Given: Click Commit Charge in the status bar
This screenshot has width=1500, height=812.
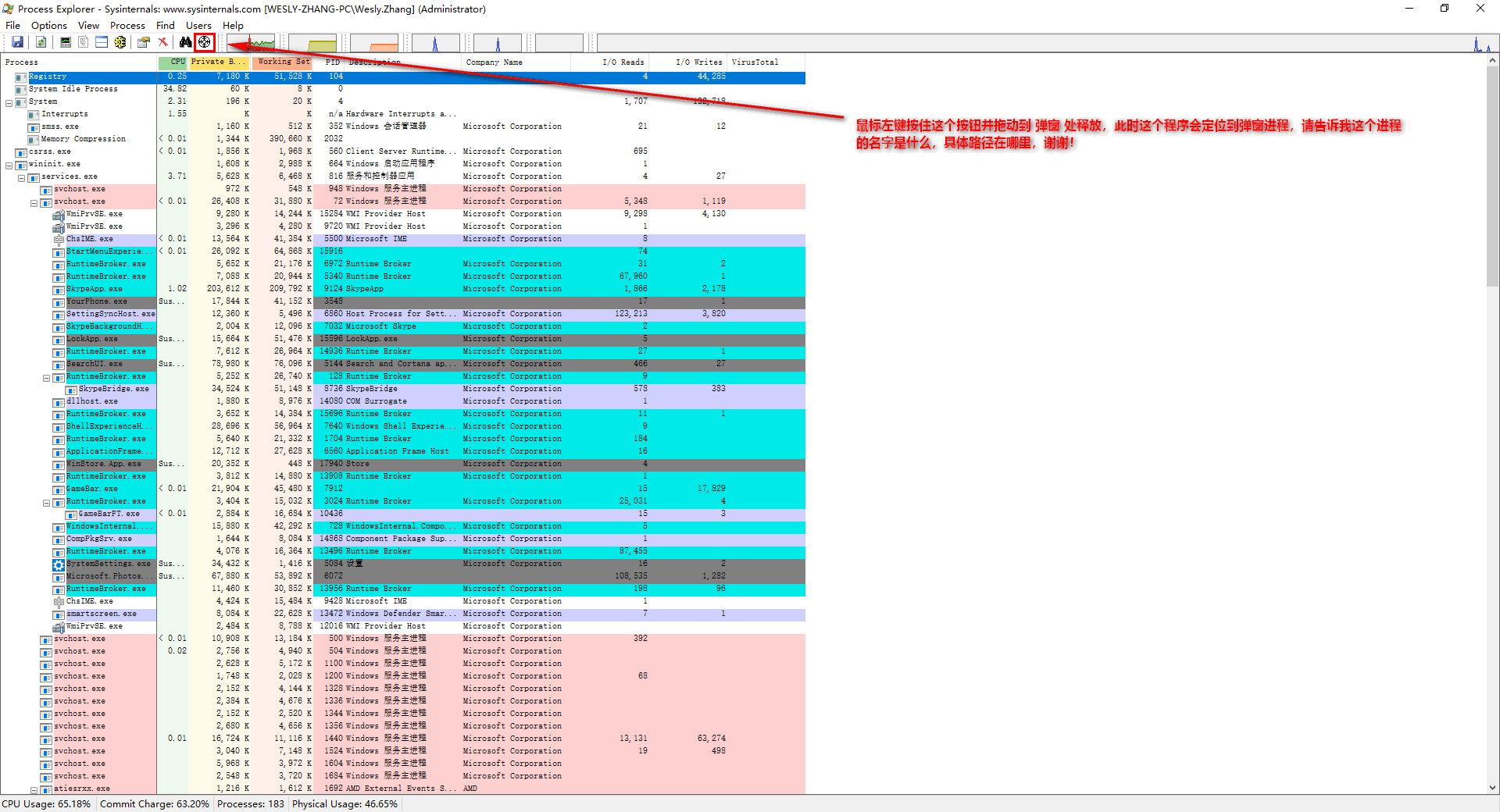Looking at the screenshot, I should click(155, 804).
